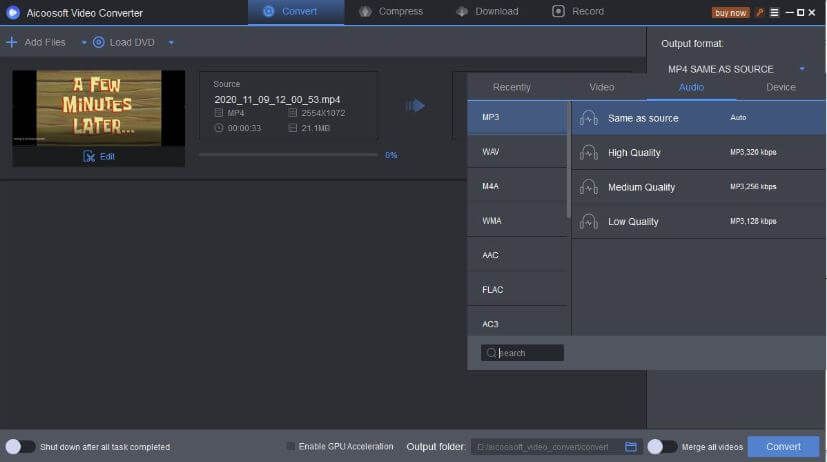Click the 21.1MB file size text
This screenshot has height=462, width=827.
(315, 128)
